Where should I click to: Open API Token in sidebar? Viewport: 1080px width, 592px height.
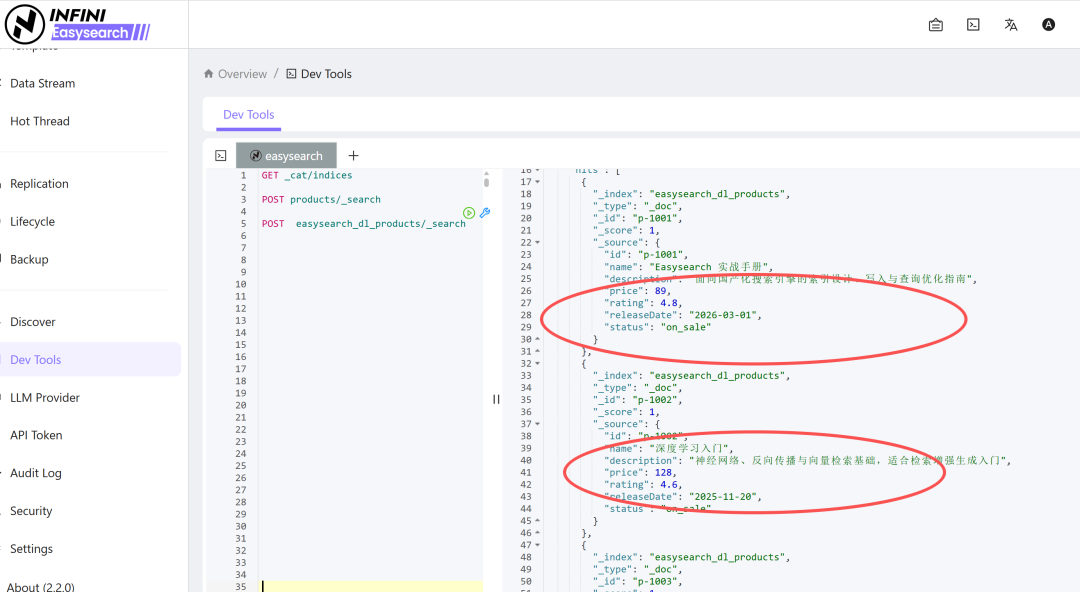36,436
